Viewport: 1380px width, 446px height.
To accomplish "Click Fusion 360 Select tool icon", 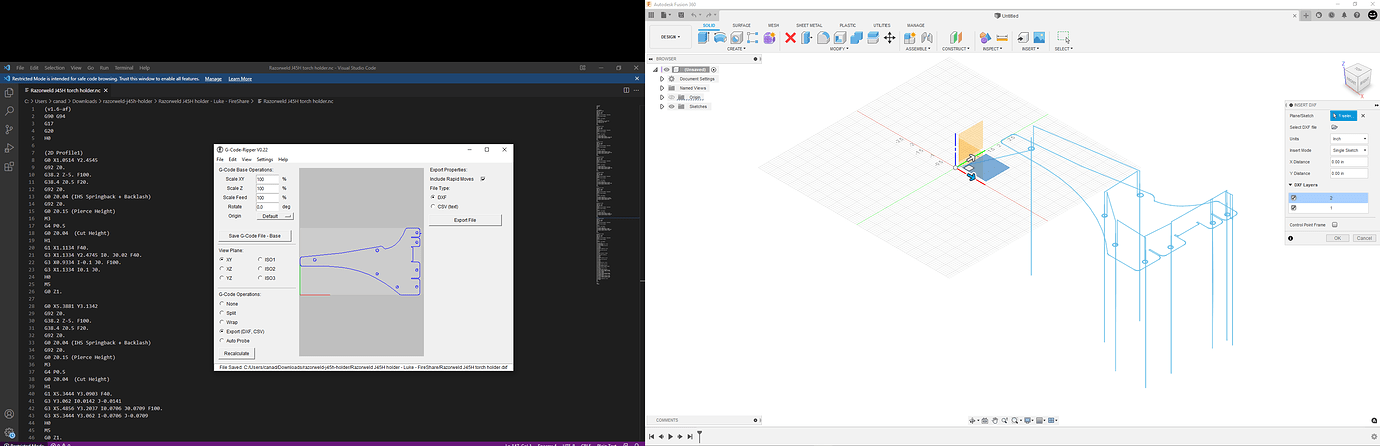I will (x=1063, y=38).
